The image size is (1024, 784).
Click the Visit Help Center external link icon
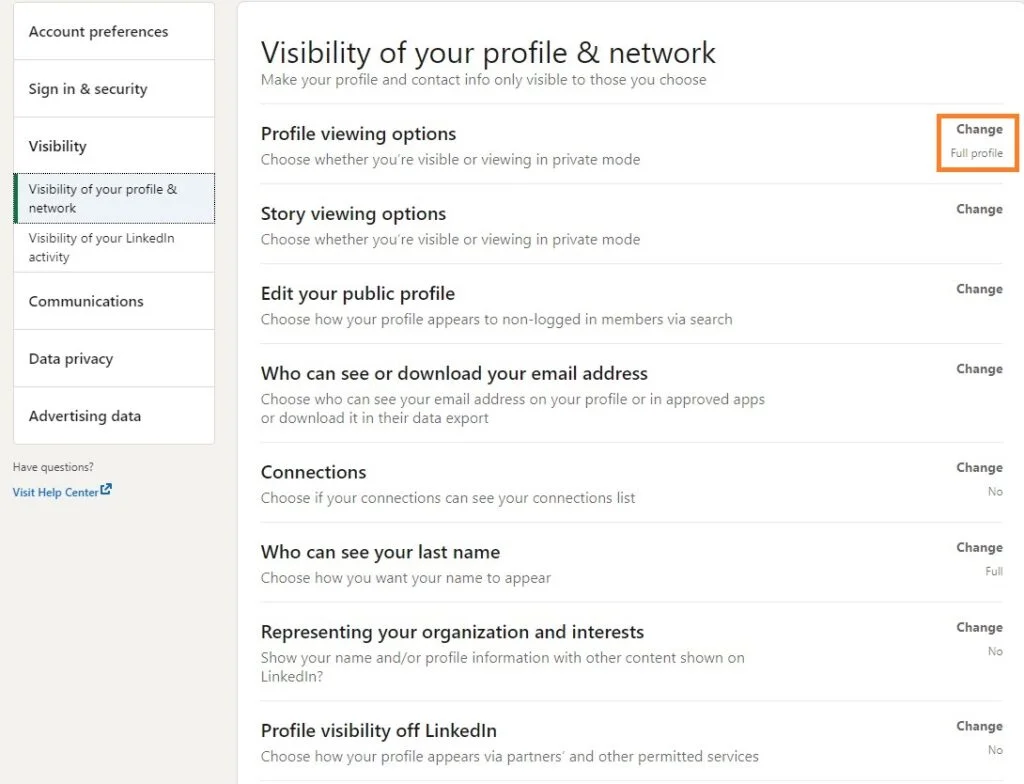[106, 490]
